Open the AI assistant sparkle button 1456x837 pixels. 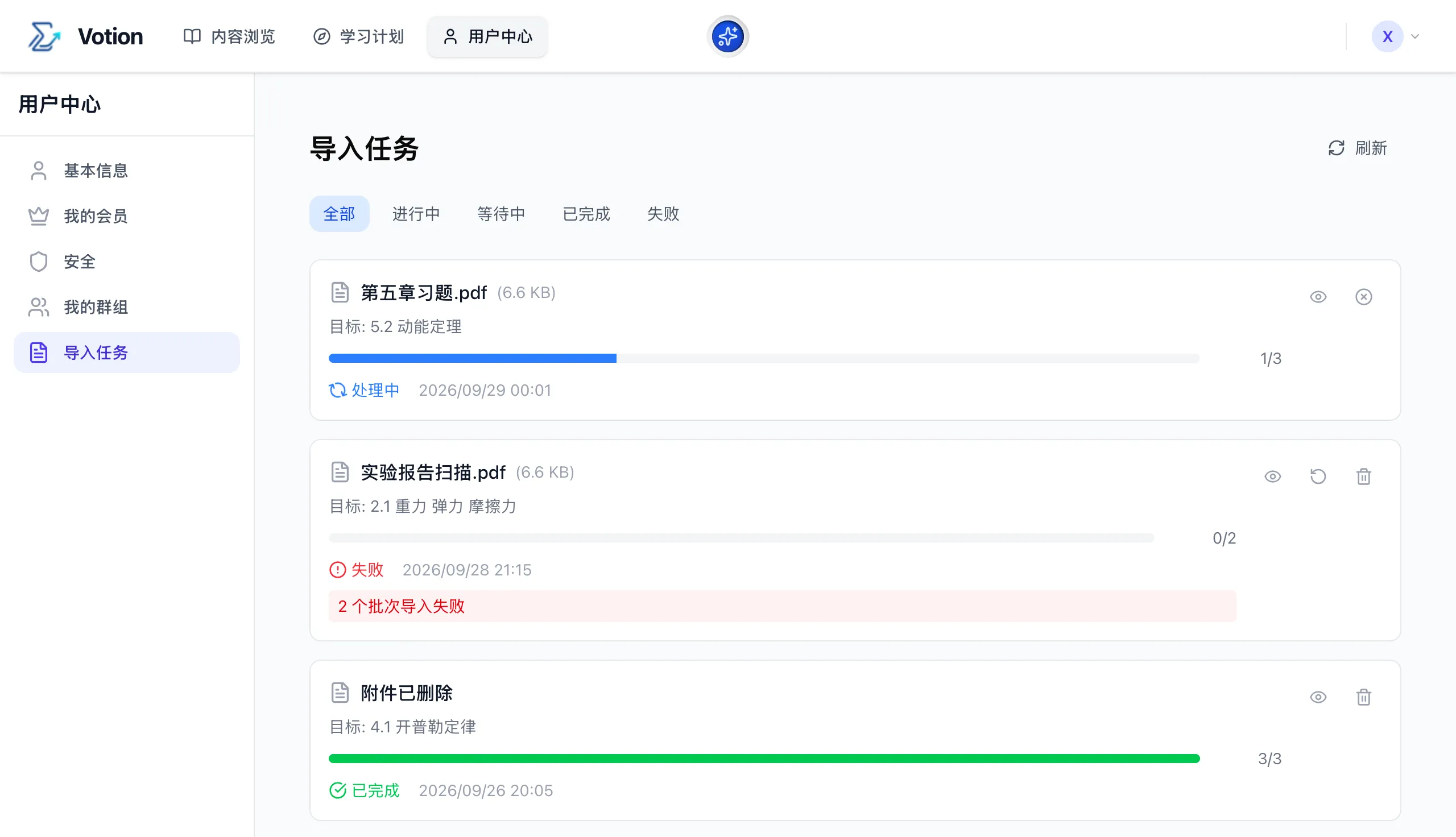(727, 36)
